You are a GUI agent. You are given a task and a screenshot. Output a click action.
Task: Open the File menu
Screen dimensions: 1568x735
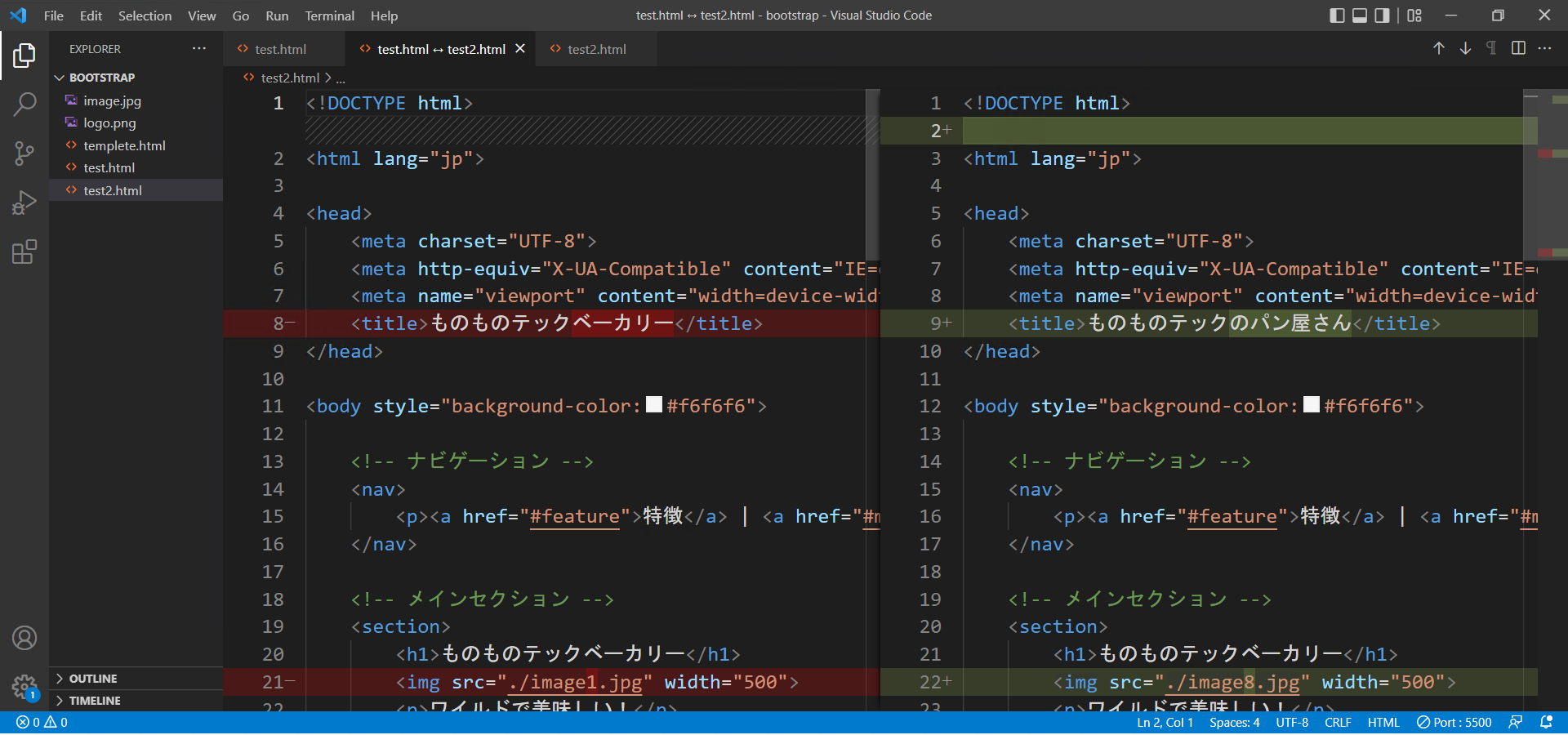[54, 16]
